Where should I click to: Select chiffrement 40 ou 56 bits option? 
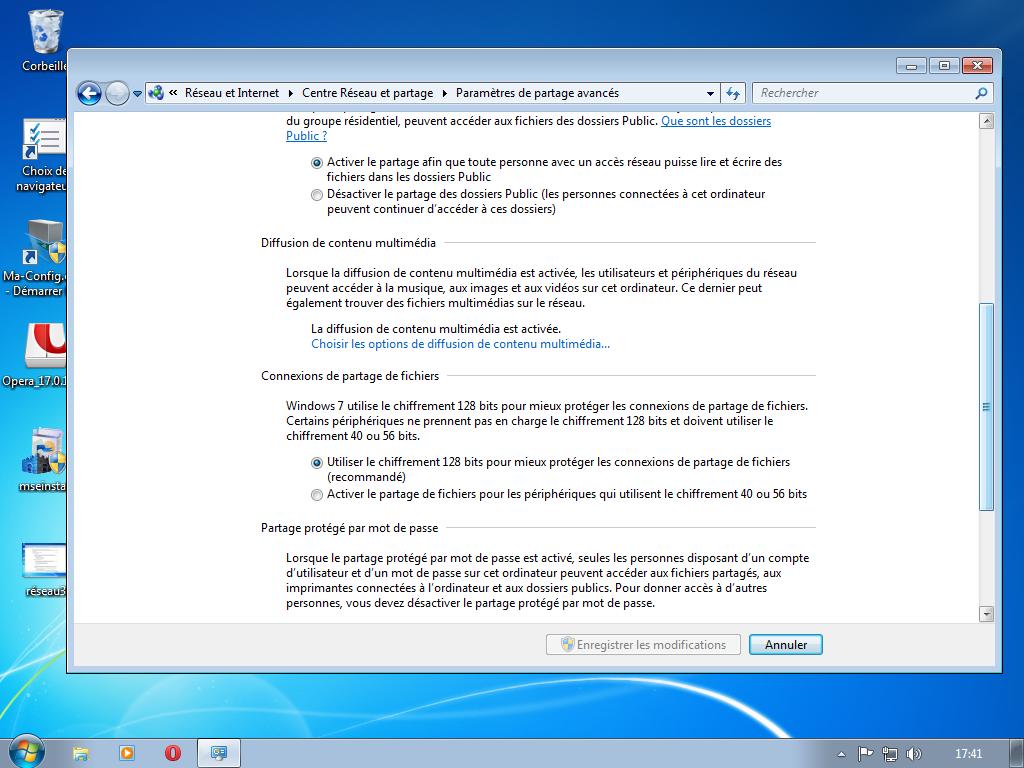click(317, 495)
